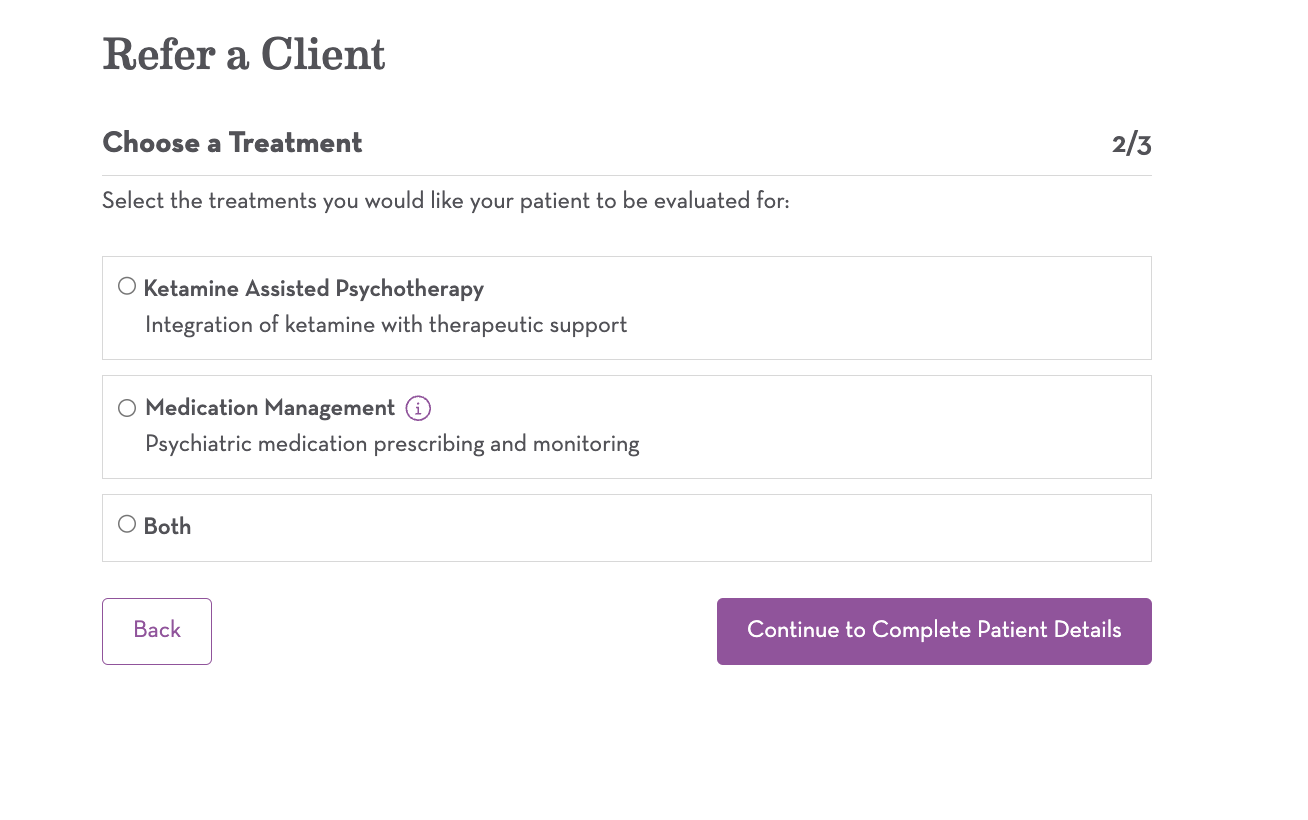
Task: Click the Refer a Client page heading
Action: 244,55
